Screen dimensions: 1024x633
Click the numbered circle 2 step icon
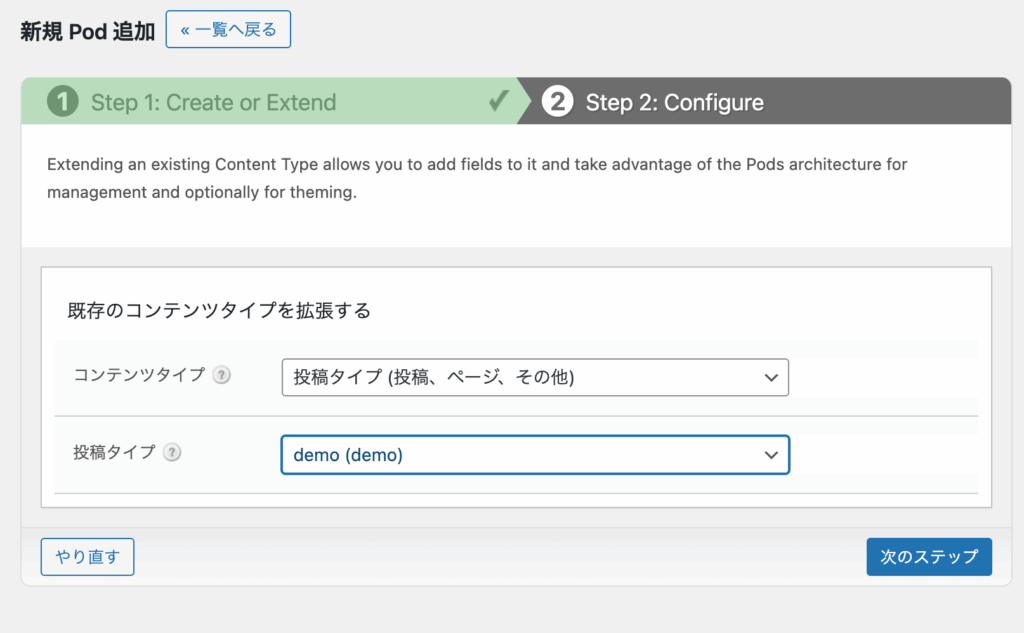[x=557, y=102]
